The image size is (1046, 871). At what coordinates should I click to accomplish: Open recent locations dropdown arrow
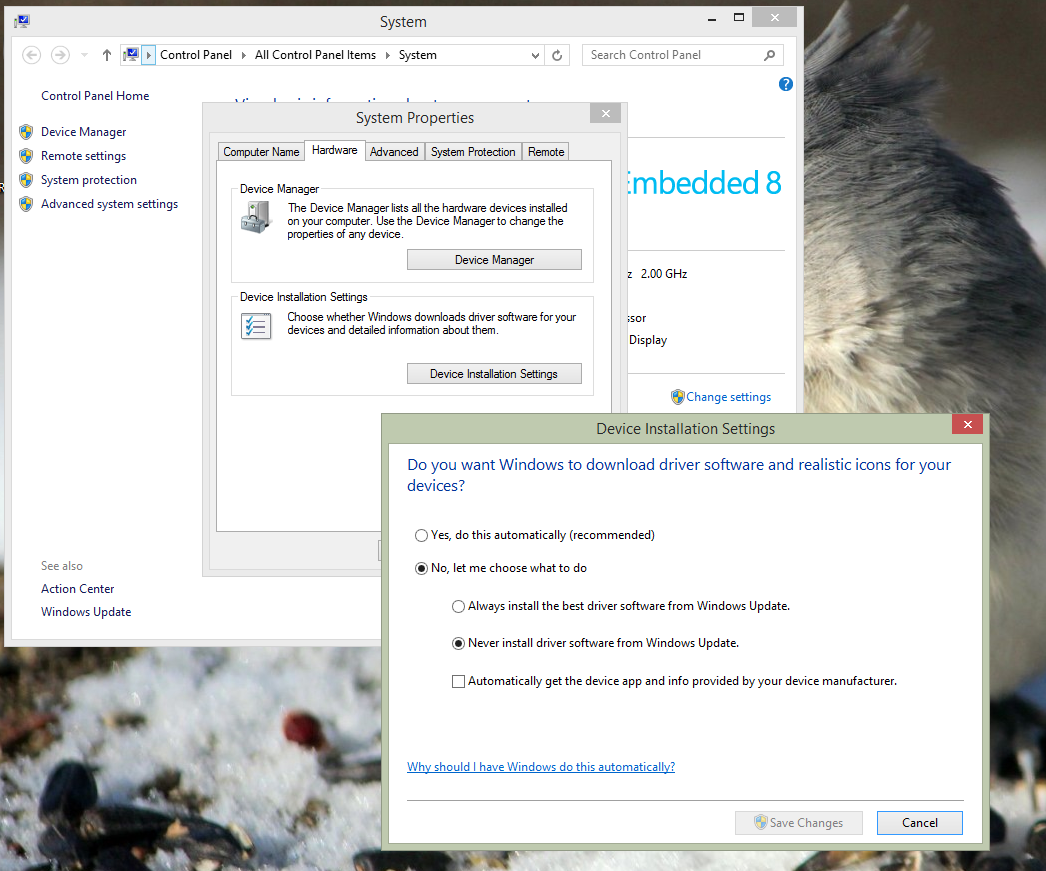[x=84, y=55]
